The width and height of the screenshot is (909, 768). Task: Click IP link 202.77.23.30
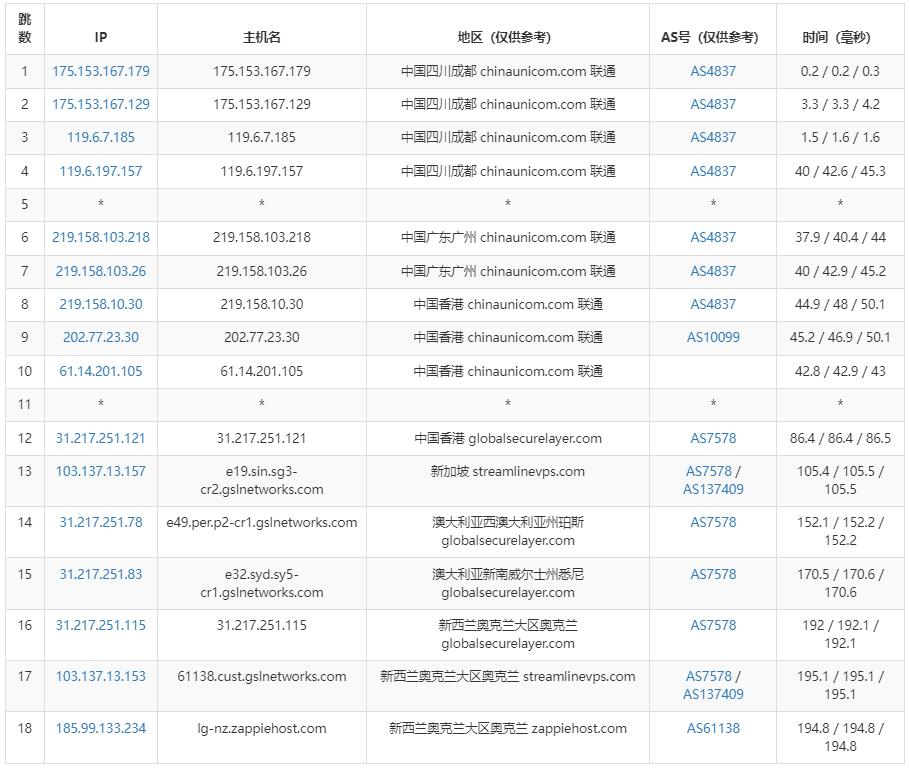click(x=101, y=337)
